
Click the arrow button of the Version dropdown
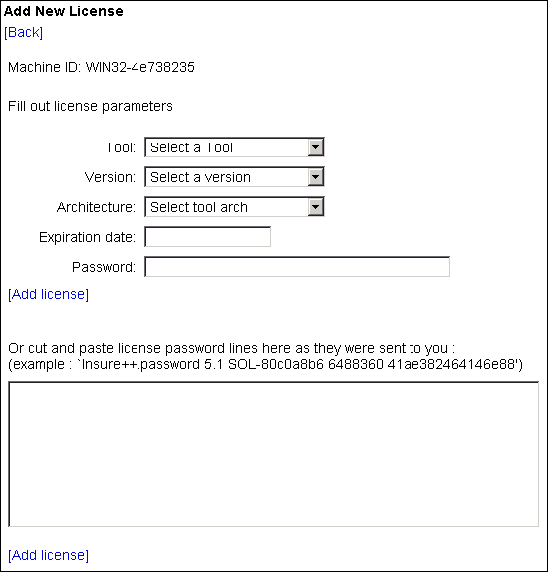coord(315,177)
